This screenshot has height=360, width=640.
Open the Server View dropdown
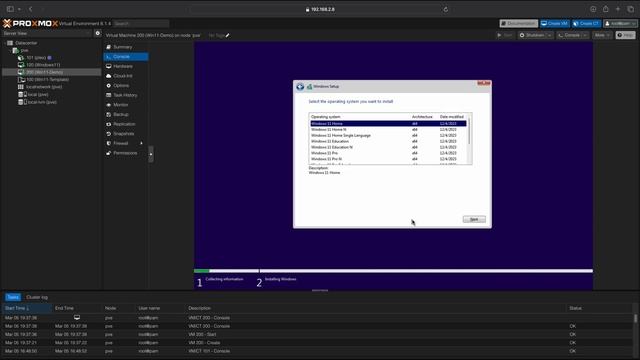[47, 33]
